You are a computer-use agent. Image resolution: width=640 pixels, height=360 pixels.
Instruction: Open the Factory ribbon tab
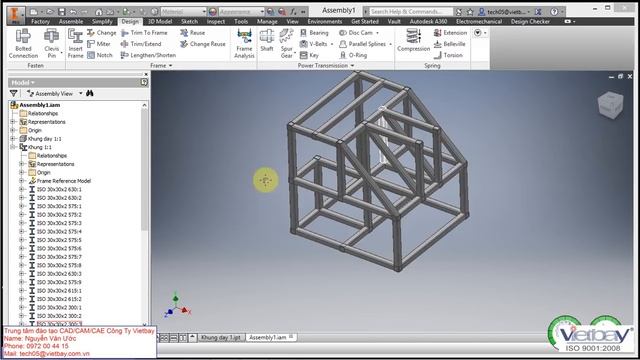tap(40, 21)
